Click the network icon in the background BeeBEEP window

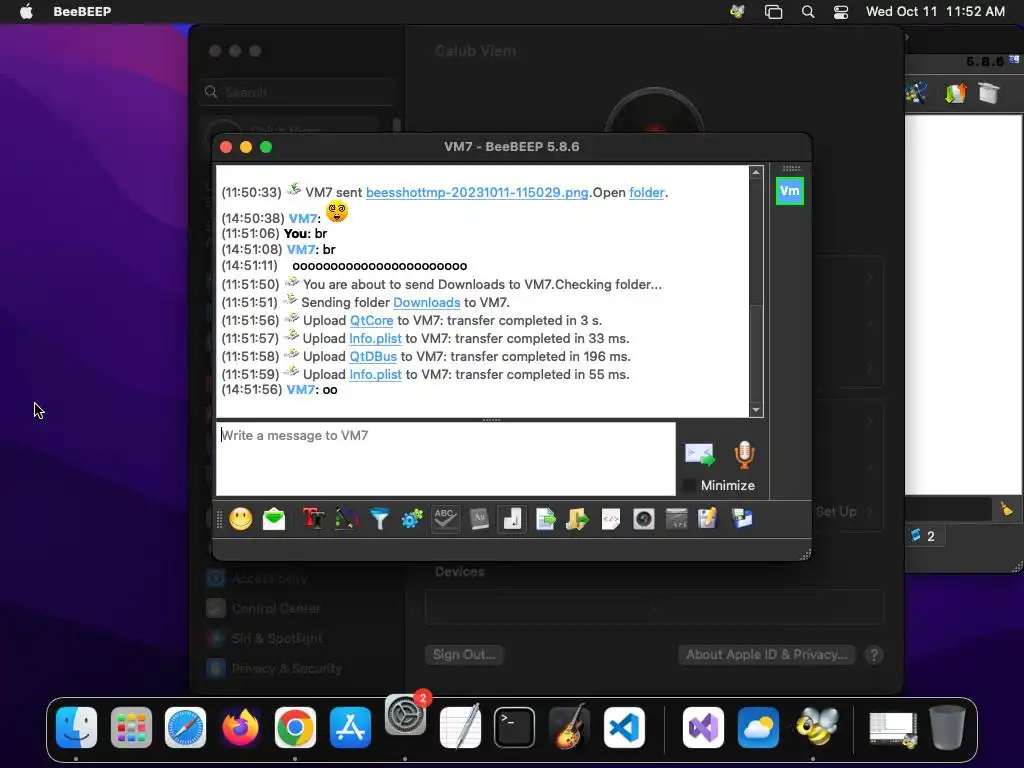tap(916, 93)
